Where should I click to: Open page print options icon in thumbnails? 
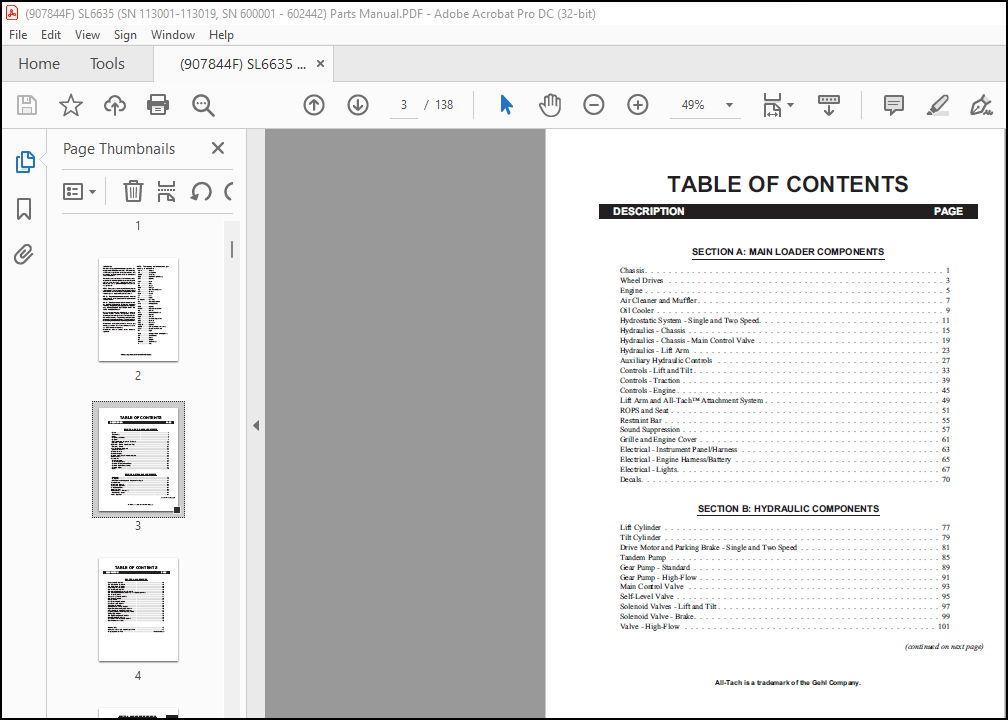(x=166, y=191)
